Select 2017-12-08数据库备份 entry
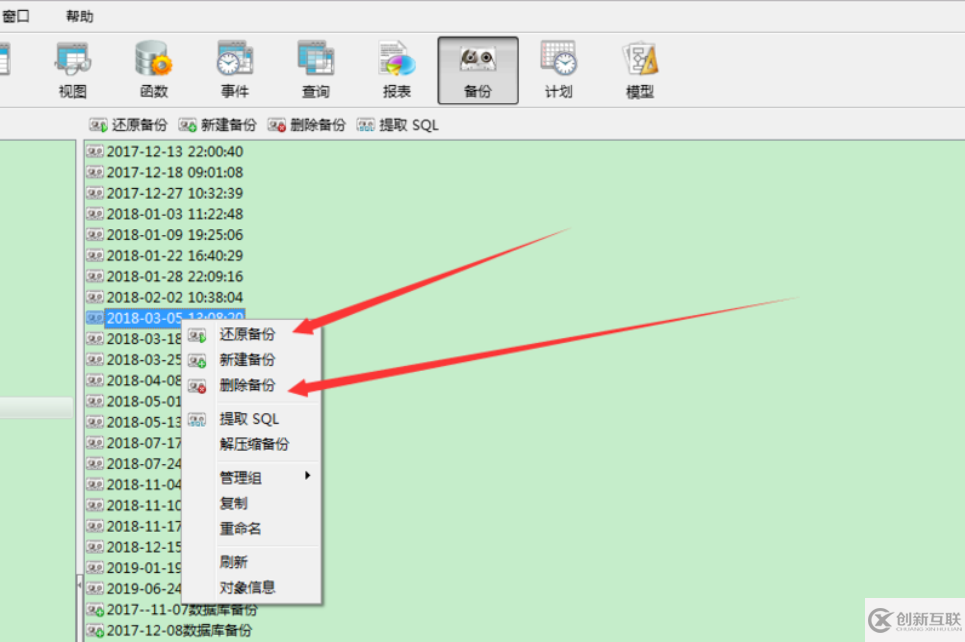Screen dimensions: 965x642 point(169,630)
